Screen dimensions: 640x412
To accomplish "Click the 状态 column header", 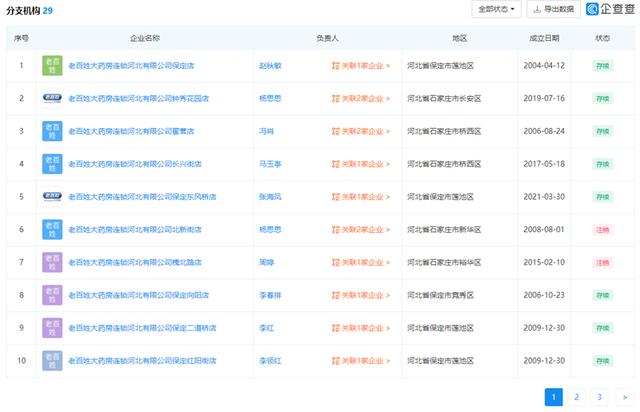I will click(x=602, y=38).
